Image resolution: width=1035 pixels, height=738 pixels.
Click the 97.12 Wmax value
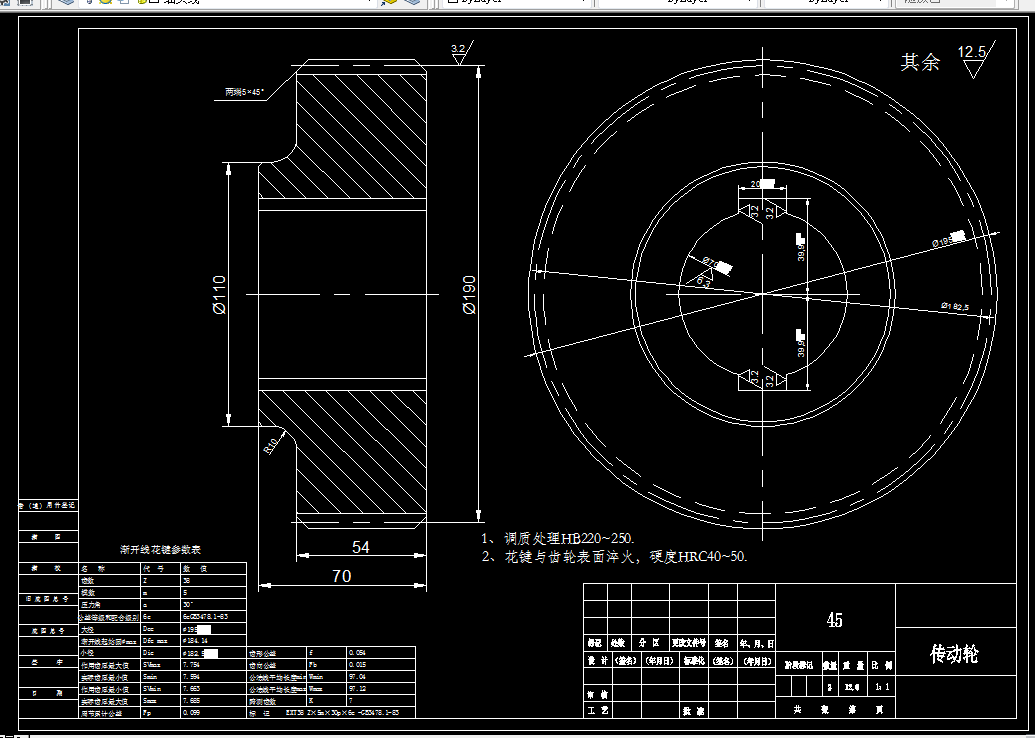(x=356, y=689)
